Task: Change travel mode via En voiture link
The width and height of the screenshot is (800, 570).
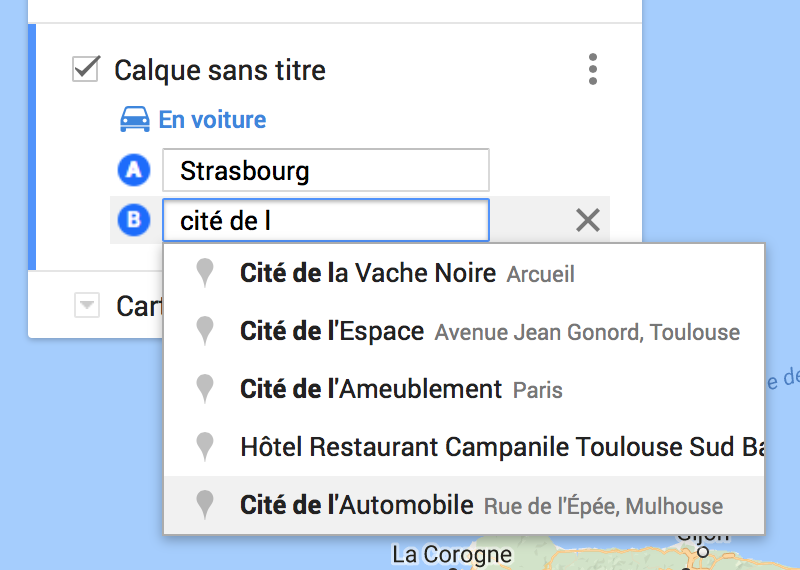Action: click(212, 120)
